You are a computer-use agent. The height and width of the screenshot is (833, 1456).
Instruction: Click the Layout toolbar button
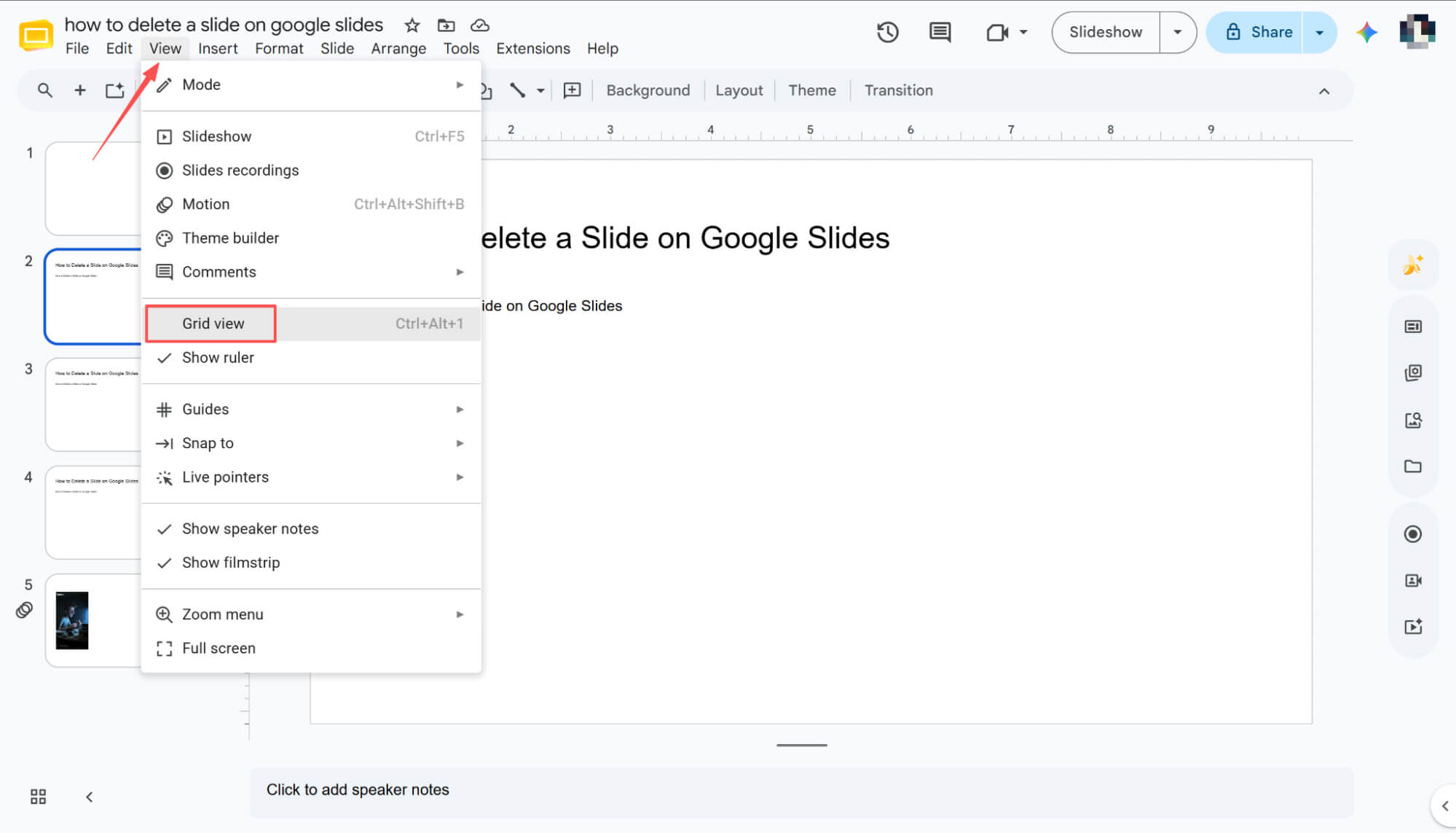coord(739,90)
